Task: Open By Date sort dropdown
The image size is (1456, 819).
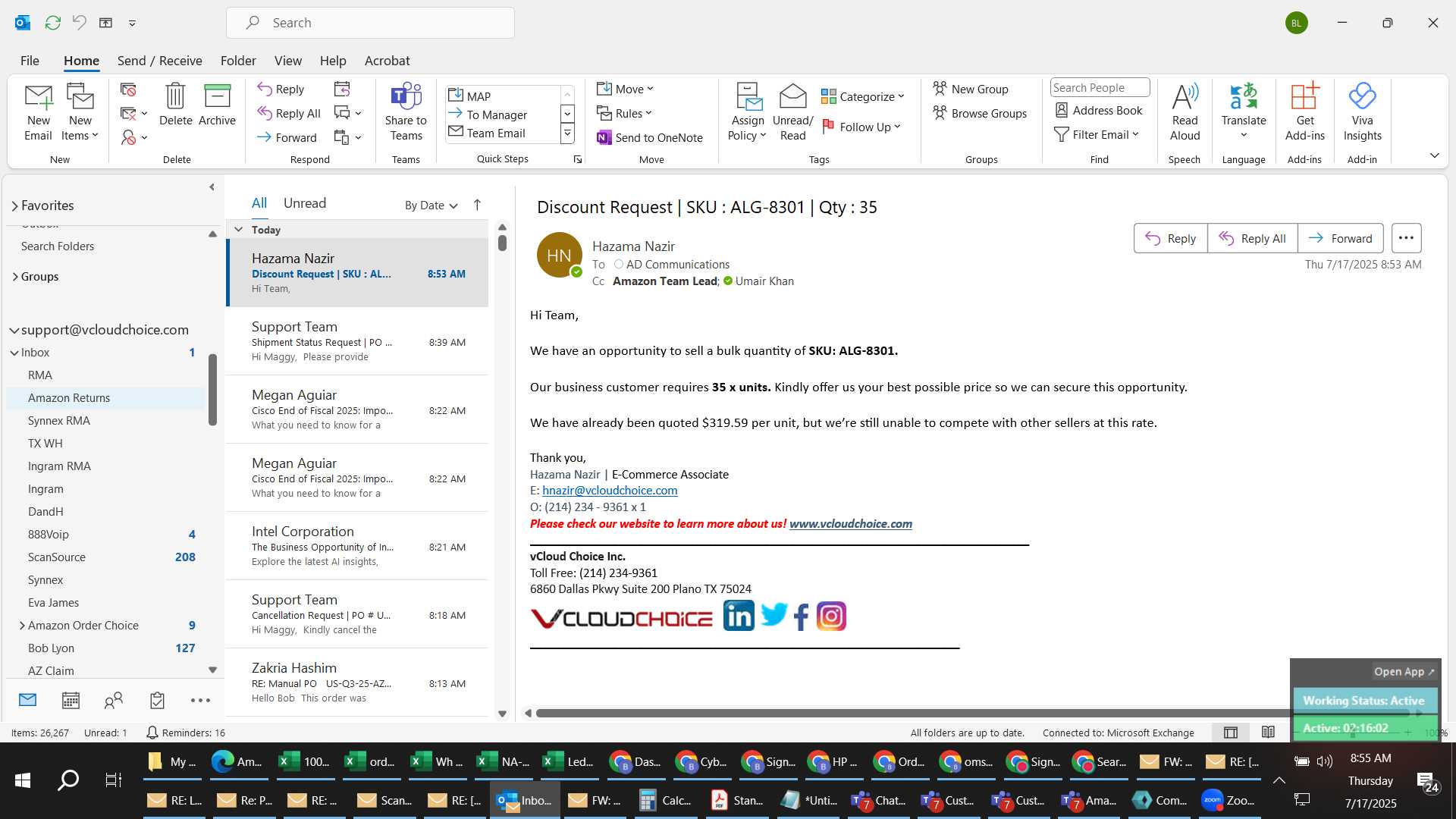Action: coord(431,205)
